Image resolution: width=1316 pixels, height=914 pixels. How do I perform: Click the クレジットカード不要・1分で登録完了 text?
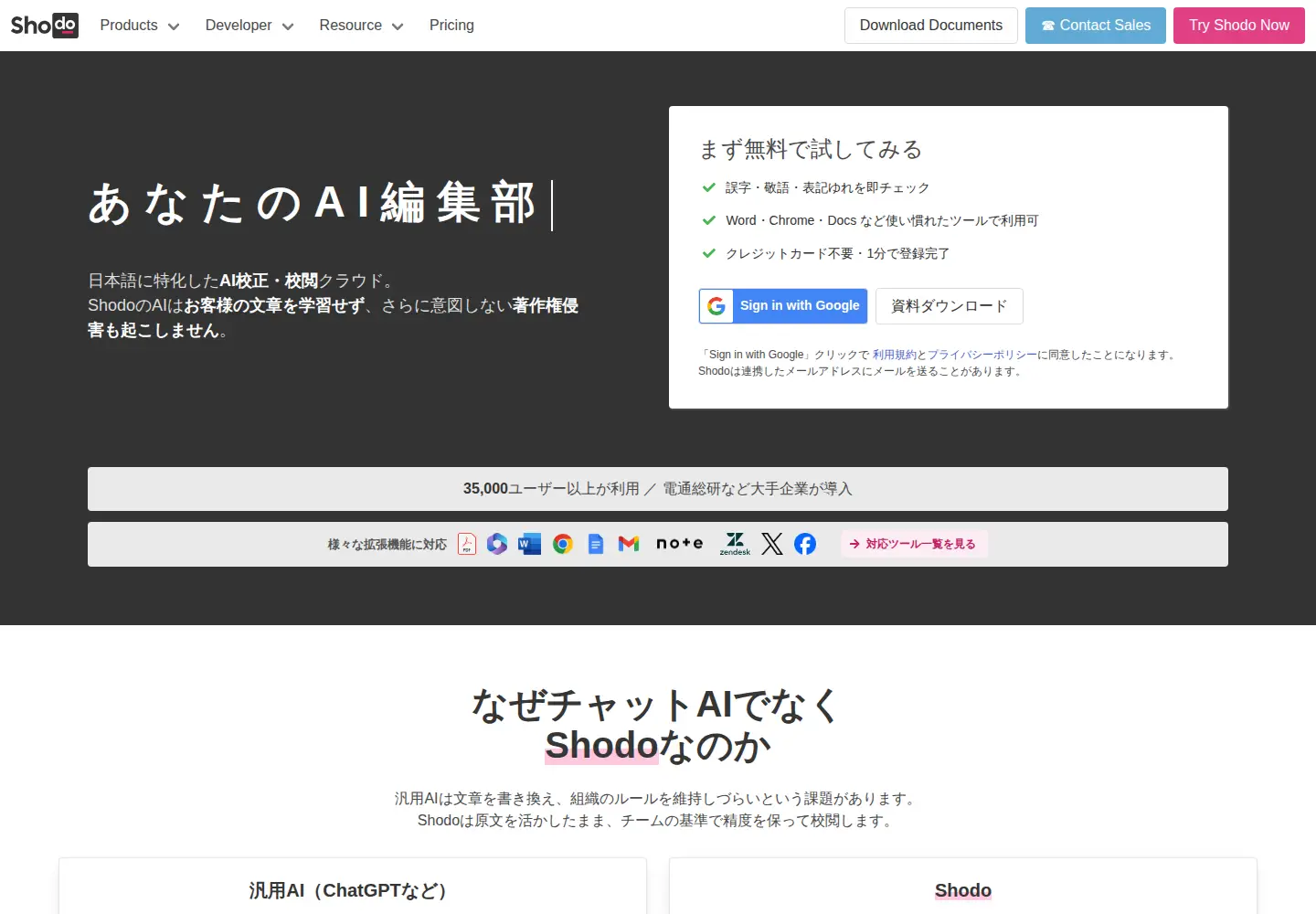837,253
